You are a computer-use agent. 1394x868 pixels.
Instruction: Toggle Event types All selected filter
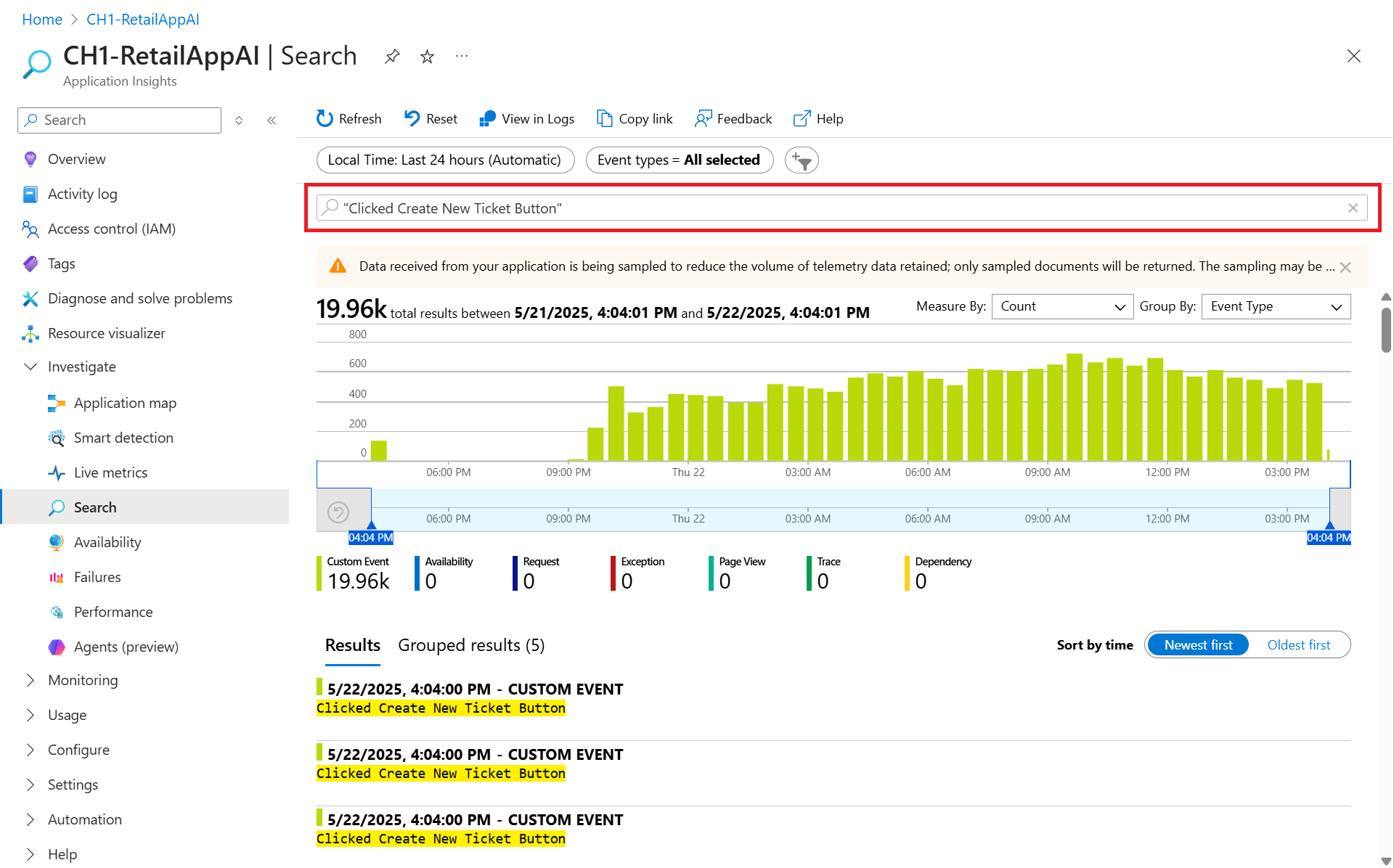[679, 160]
